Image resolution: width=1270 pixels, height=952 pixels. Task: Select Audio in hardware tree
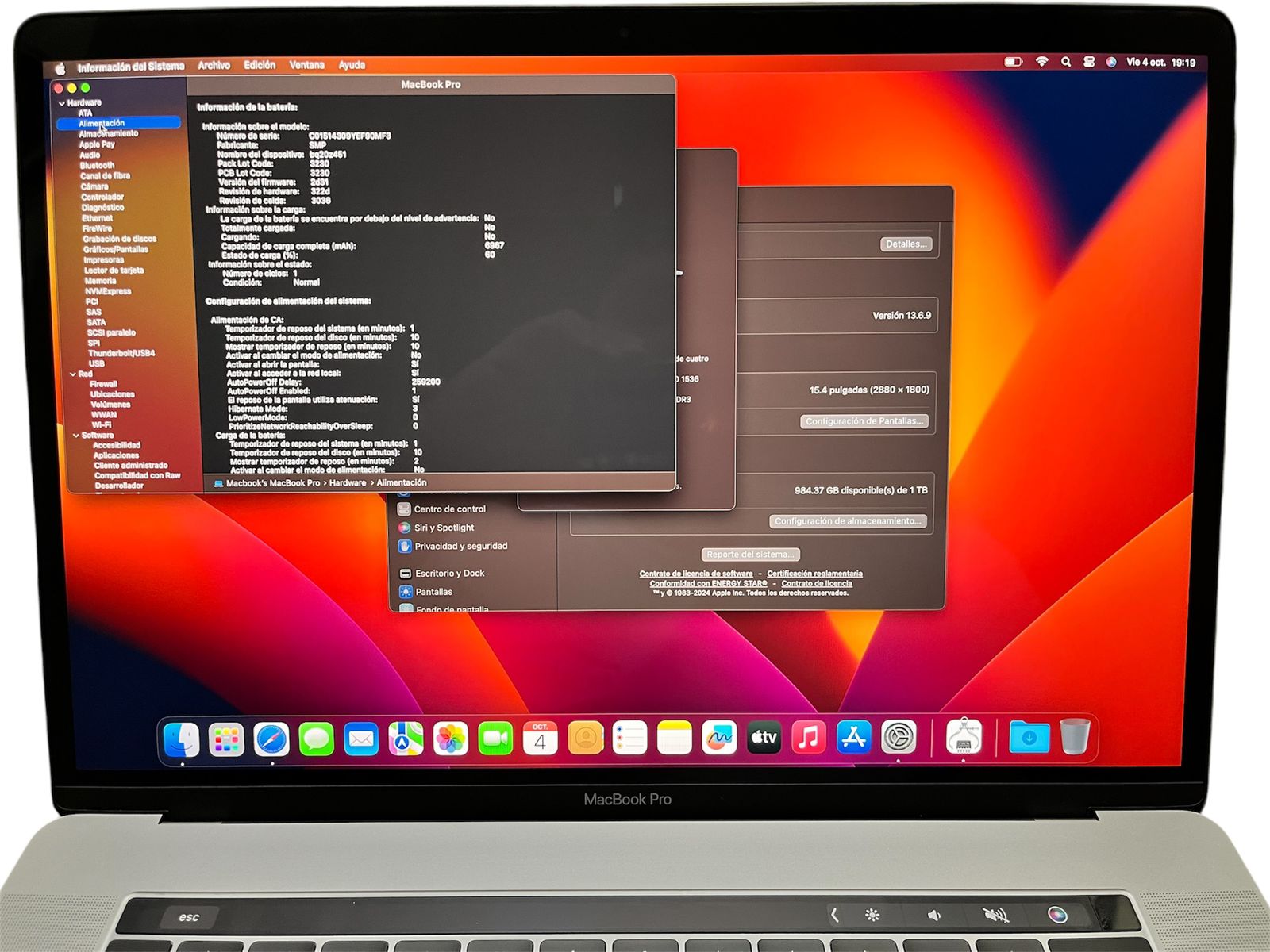click(x=90, y=155)
